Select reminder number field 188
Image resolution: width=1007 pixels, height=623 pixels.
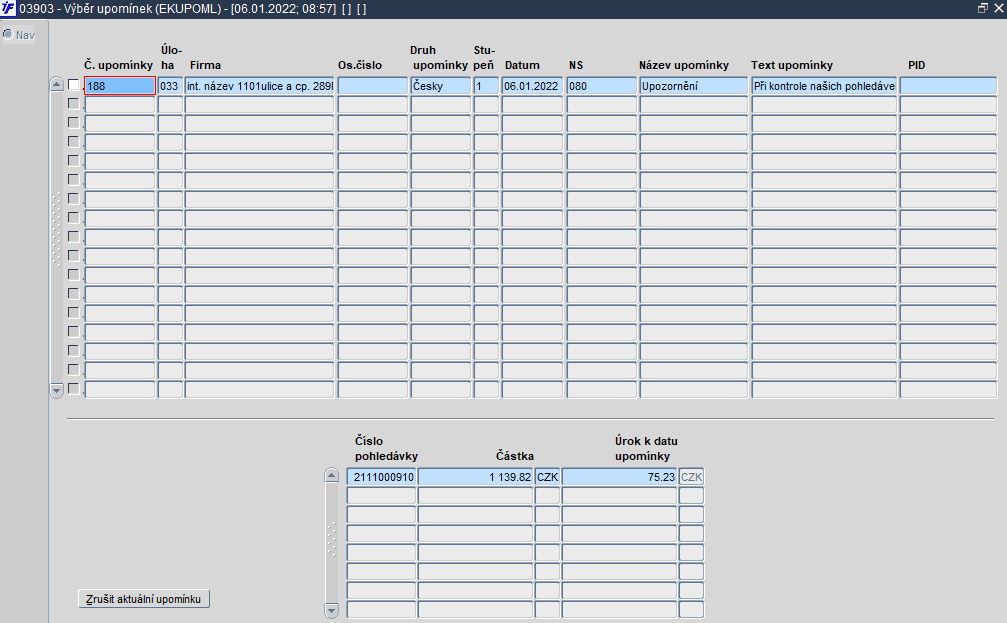click(x=120, y=85)
